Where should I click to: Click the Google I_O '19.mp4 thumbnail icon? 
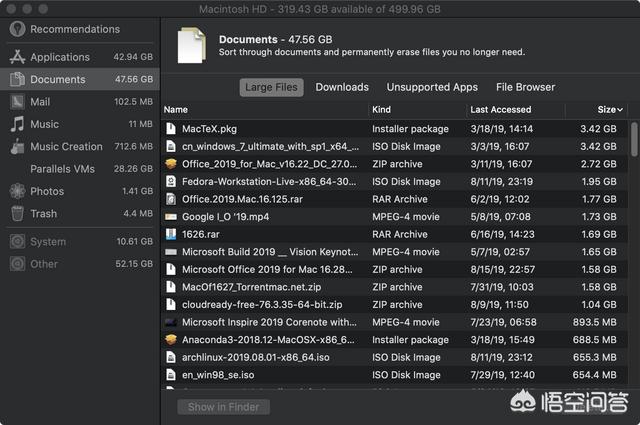click(x=171, y=217)
